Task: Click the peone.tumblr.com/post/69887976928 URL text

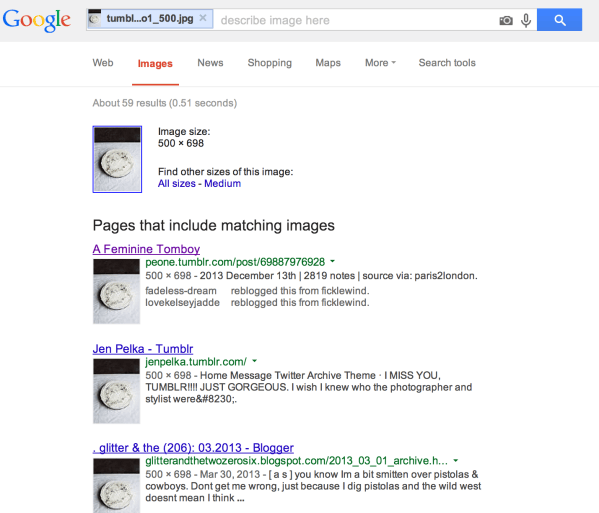Action: point(235,262)
